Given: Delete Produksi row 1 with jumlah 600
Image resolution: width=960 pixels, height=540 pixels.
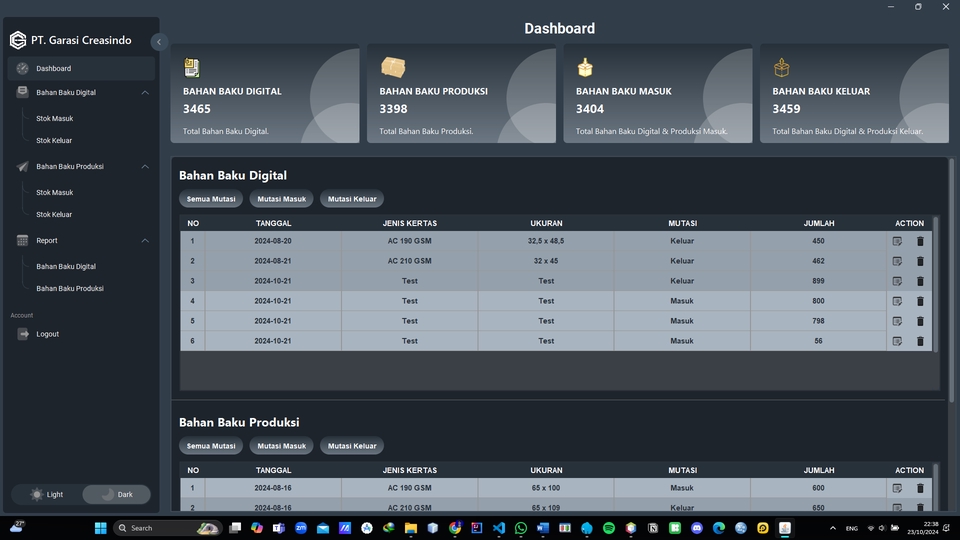Looking at the screenshot, I should [920, 488].
